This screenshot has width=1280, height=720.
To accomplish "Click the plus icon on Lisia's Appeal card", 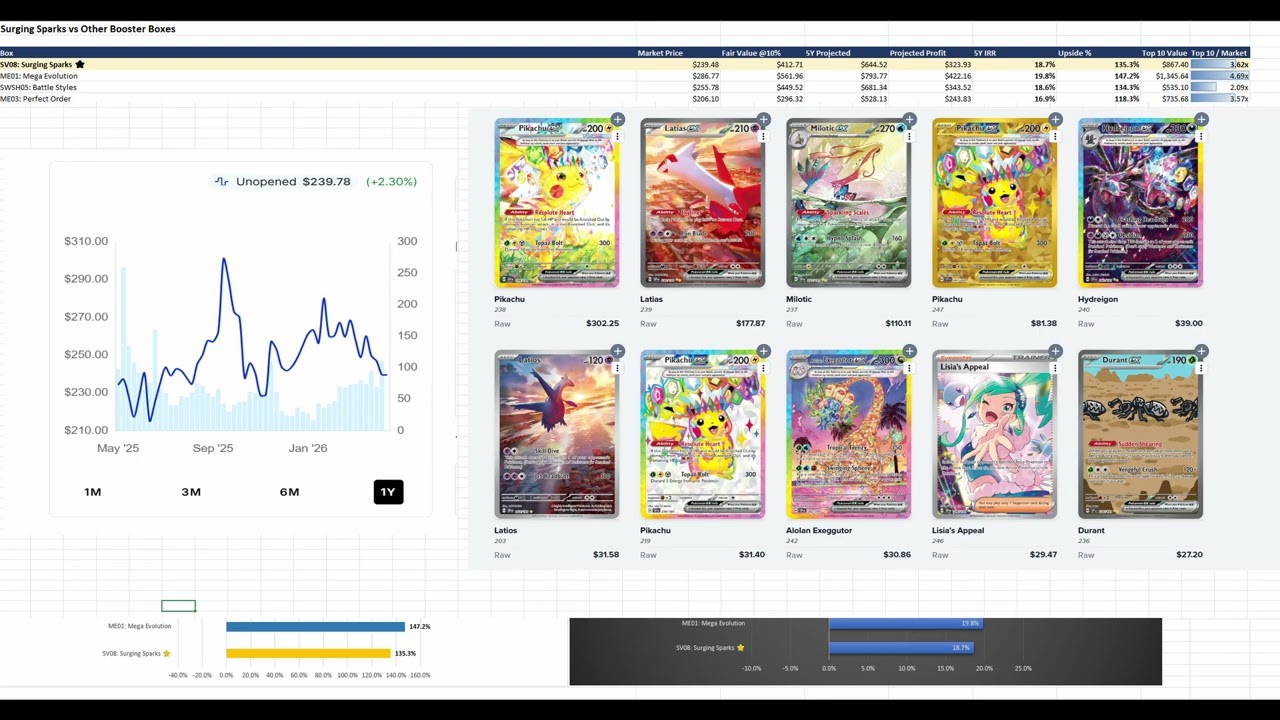I will pyautogui.click(x=1056, y=351).
